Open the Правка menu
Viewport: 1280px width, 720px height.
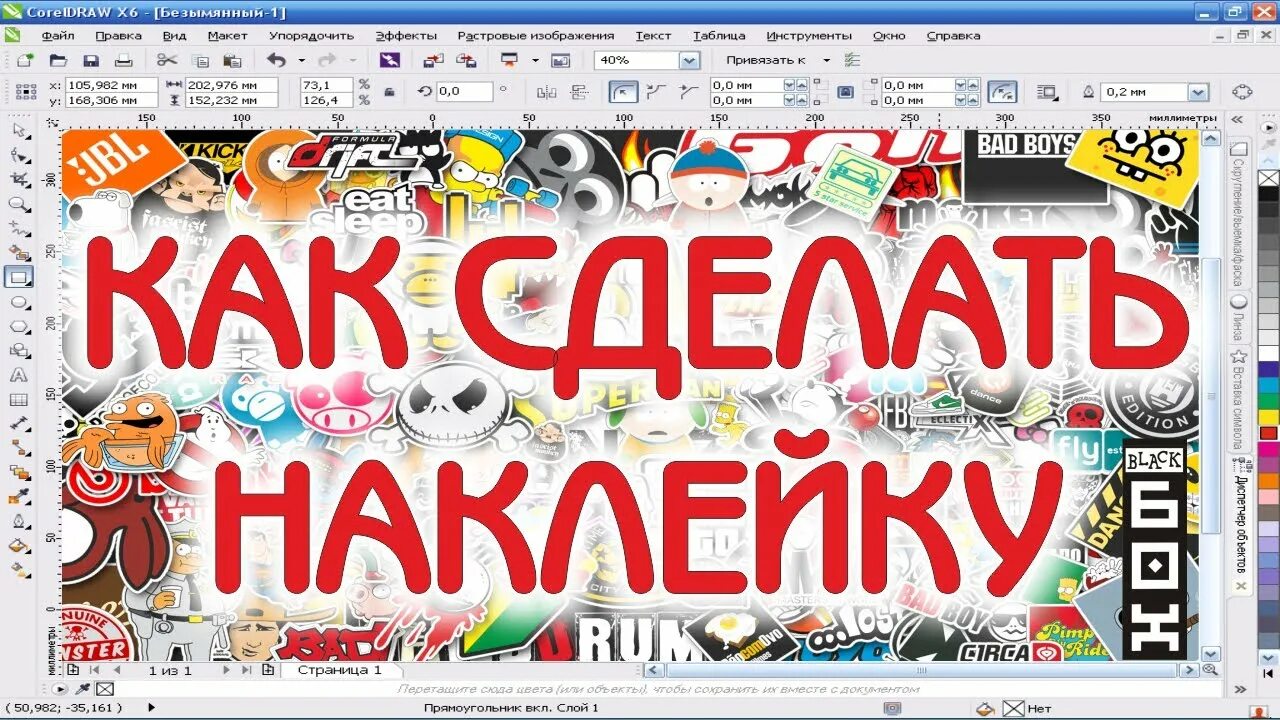(x=118, y=35)
